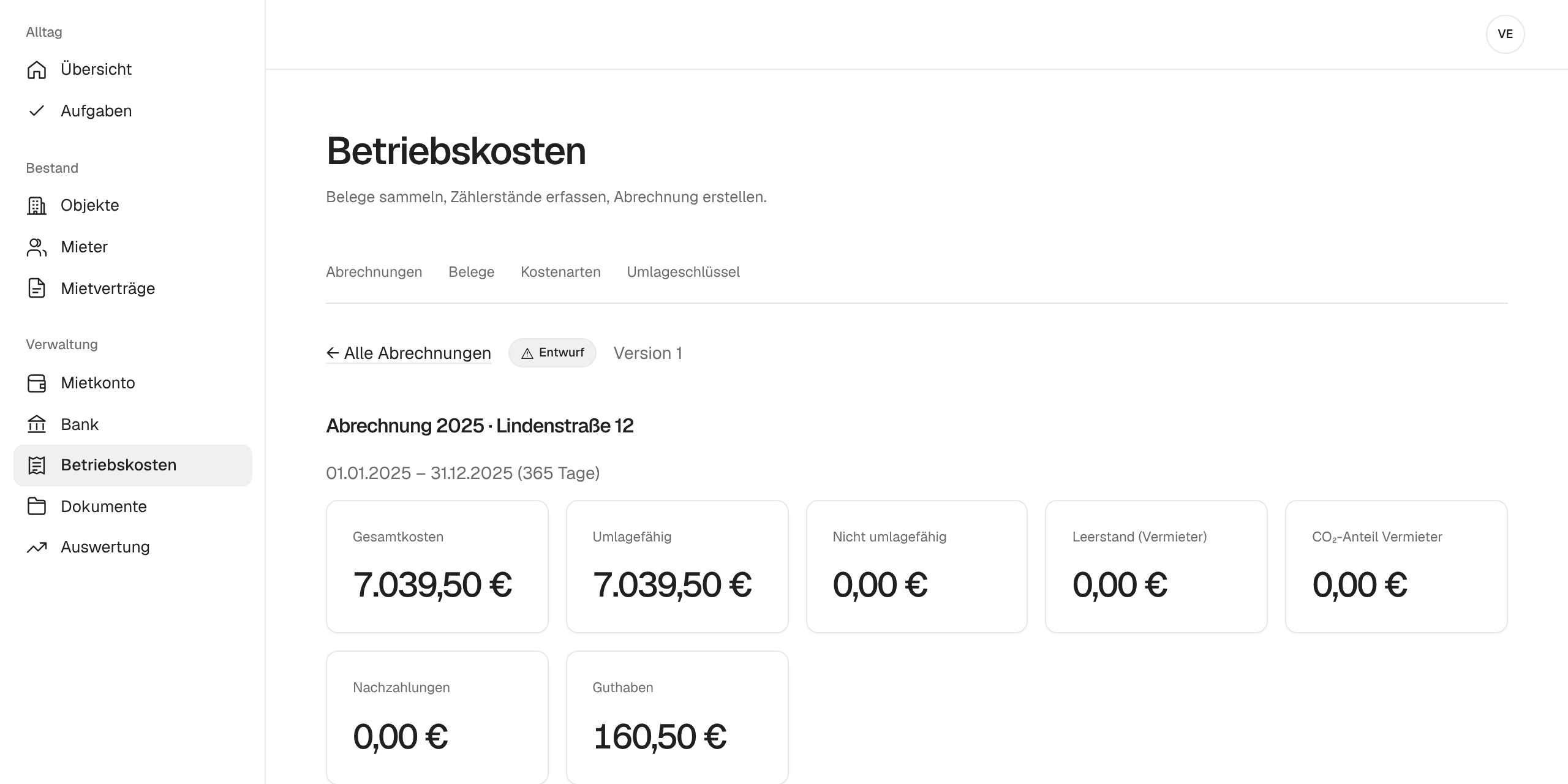The image size is (1568, 784).
Task: Click the Mietkonto wallet icon
Action: [37, 383]
